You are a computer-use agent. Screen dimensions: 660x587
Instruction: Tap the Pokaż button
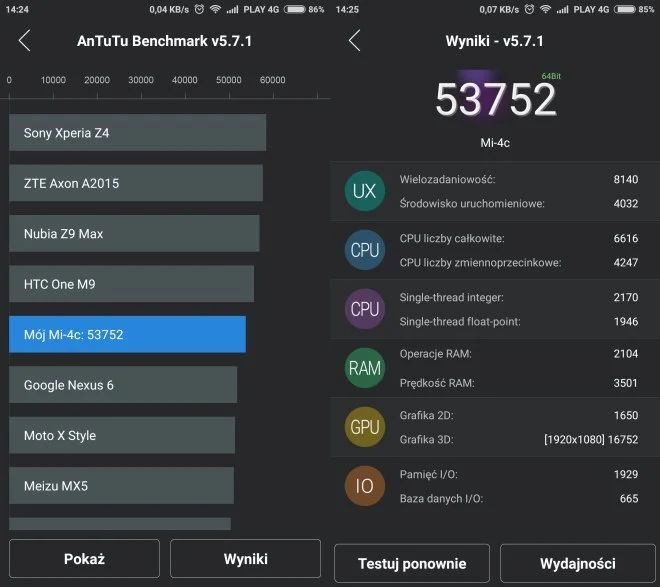pyautogui.click(x=84, y=559)
